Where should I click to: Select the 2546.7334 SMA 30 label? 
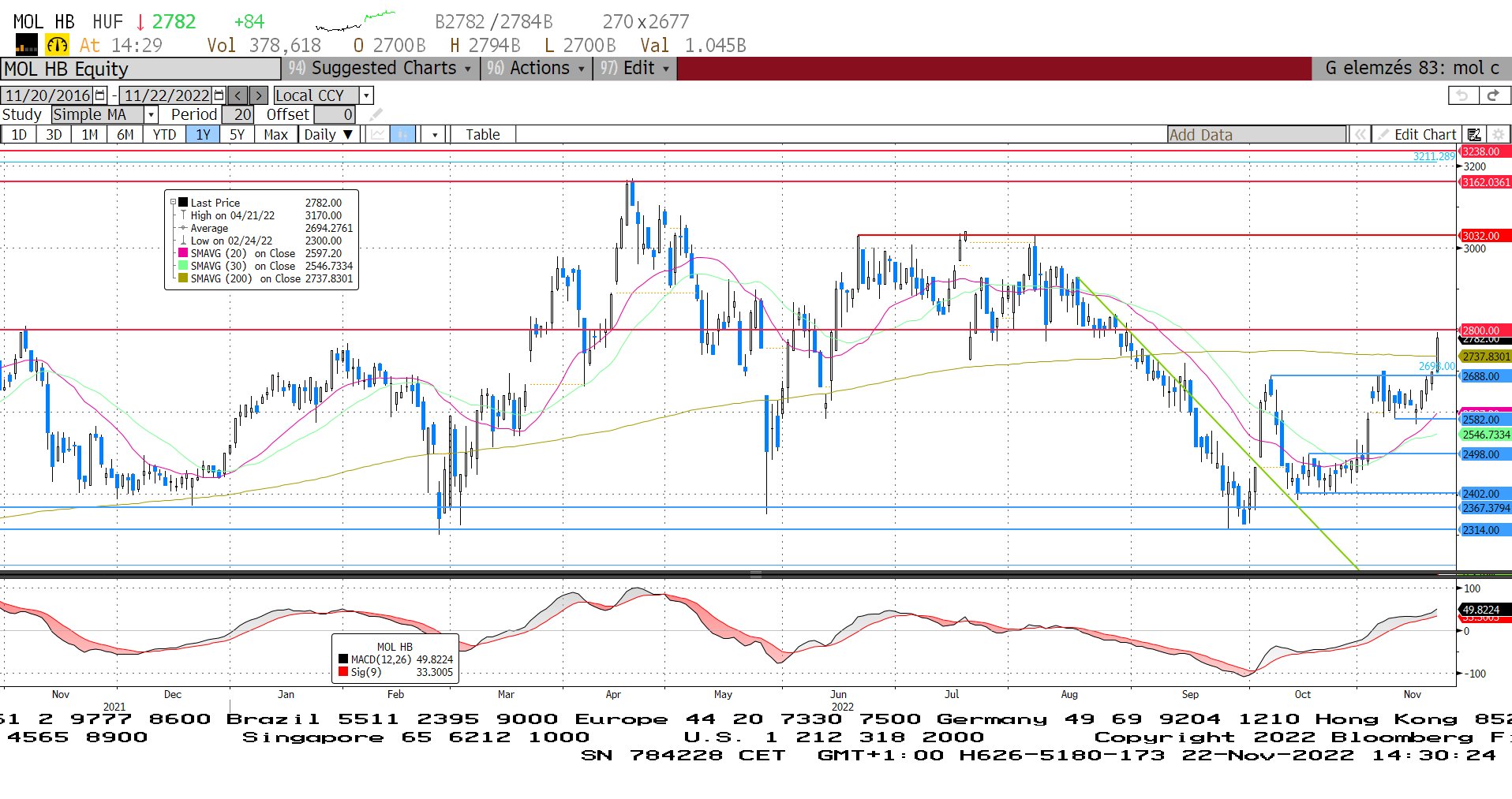pos(1484,435)
